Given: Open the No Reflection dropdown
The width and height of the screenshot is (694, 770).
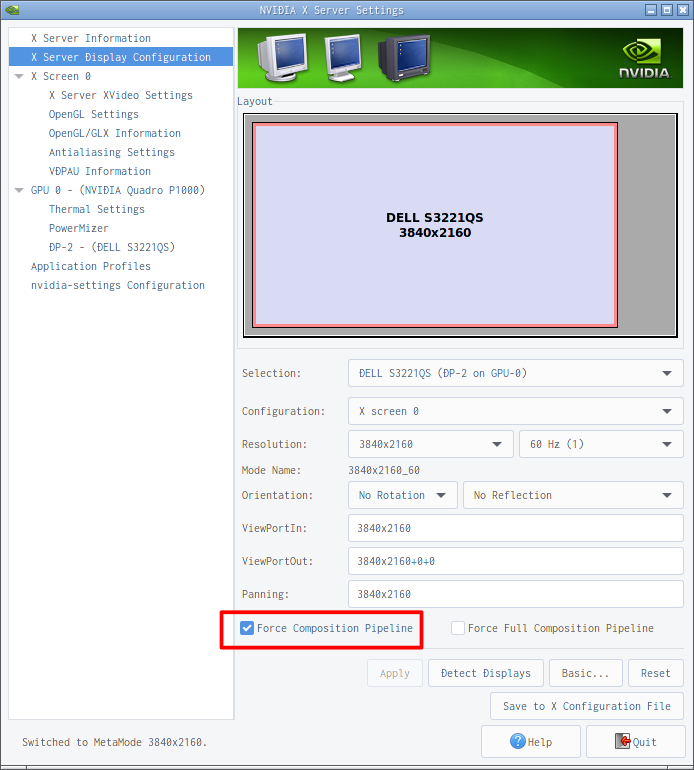Looking at the screenshot, I should click(x=573, y=495).
